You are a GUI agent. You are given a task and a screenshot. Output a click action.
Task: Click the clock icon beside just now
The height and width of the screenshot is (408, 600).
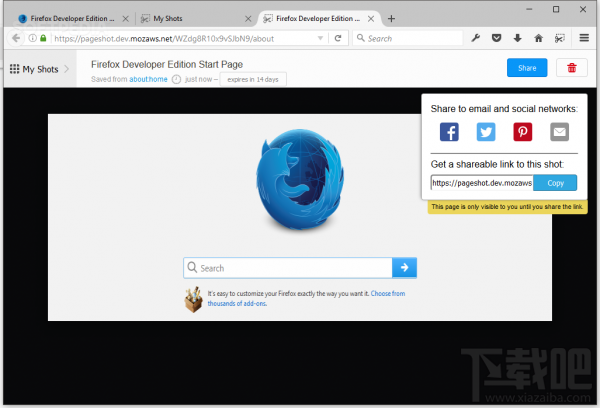click(176, 79)
